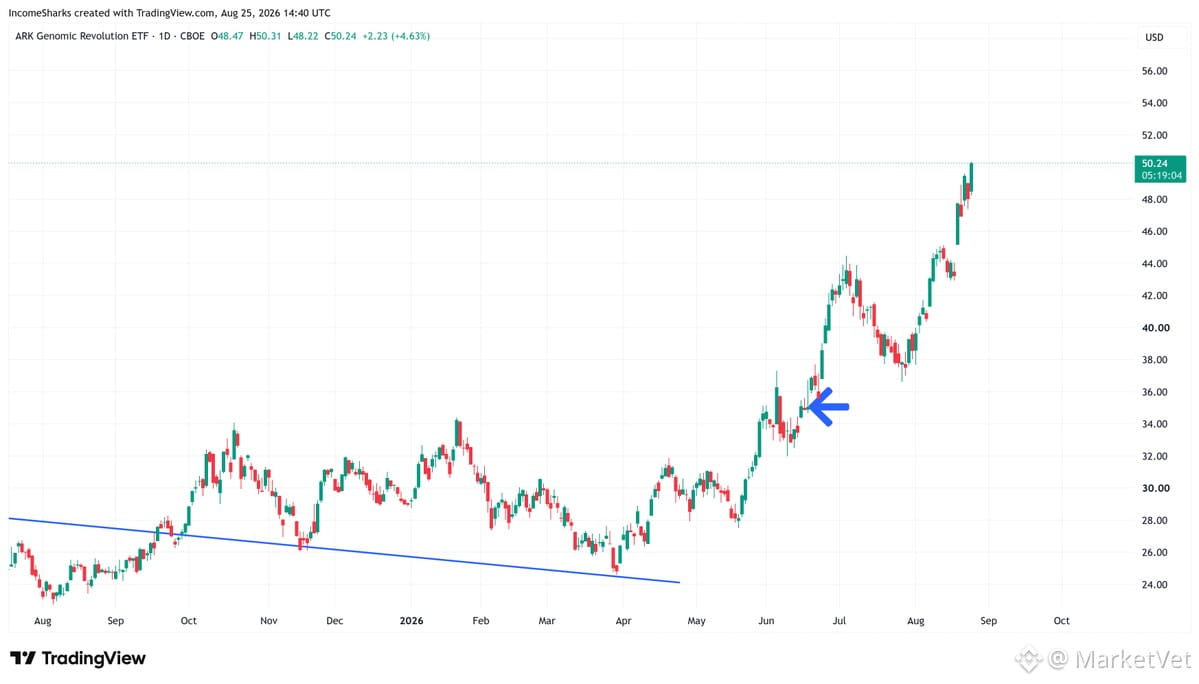
Task: Click the close value C50.24
Action: click(x=340, y=36)
